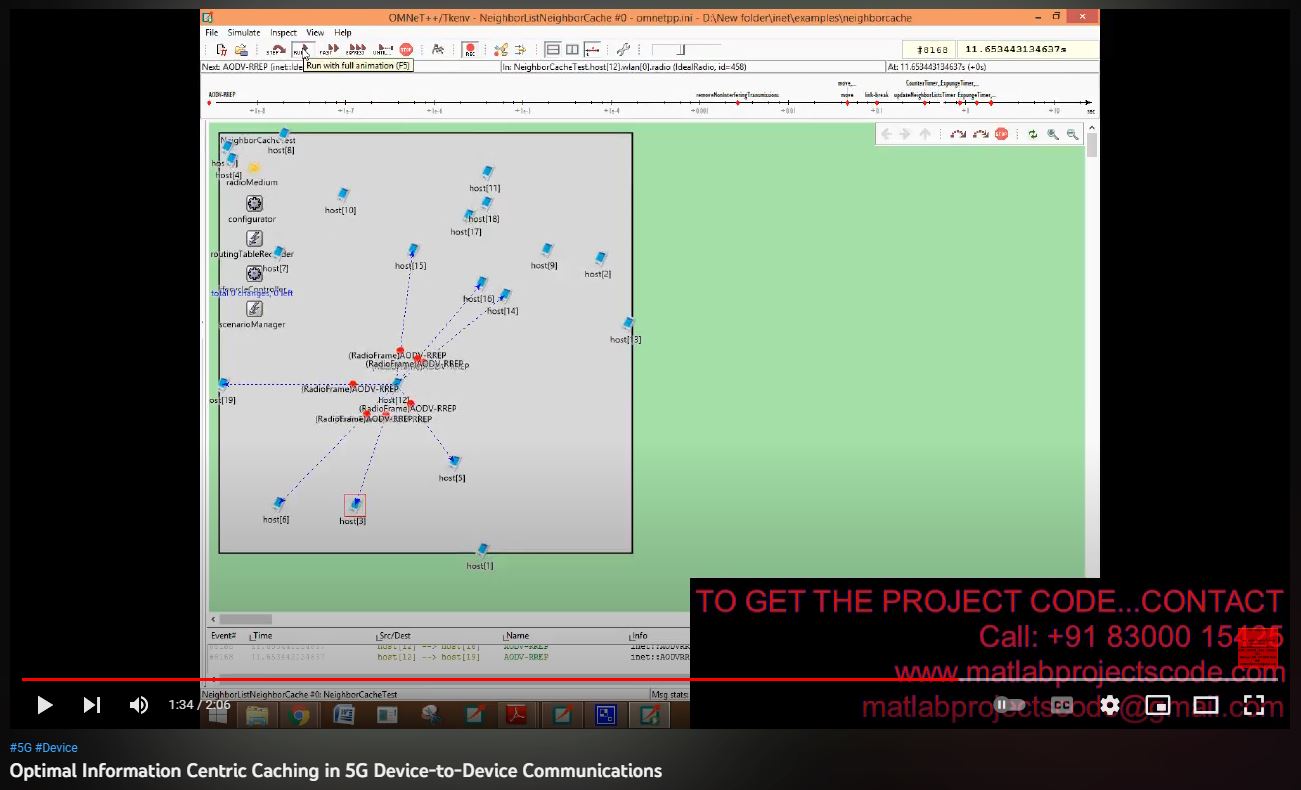Select the host[13] node
Screen dimensions: 1301x790
click(628, 324)
